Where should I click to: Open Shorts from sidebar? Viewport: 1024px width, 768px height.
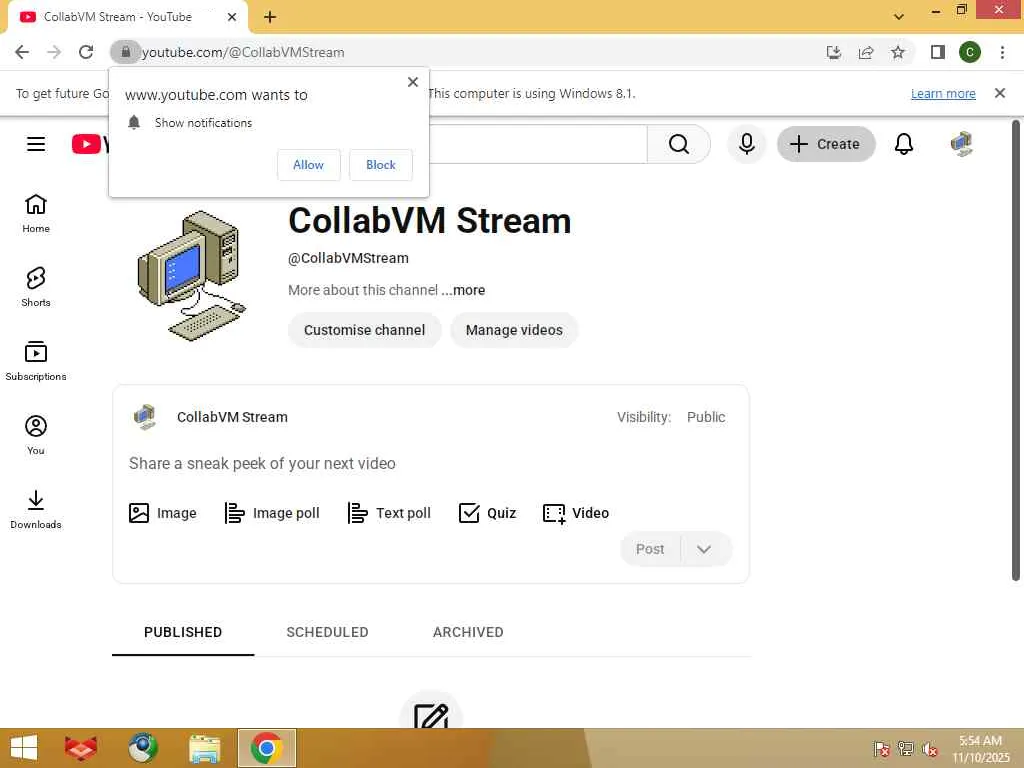click(36, 287)
